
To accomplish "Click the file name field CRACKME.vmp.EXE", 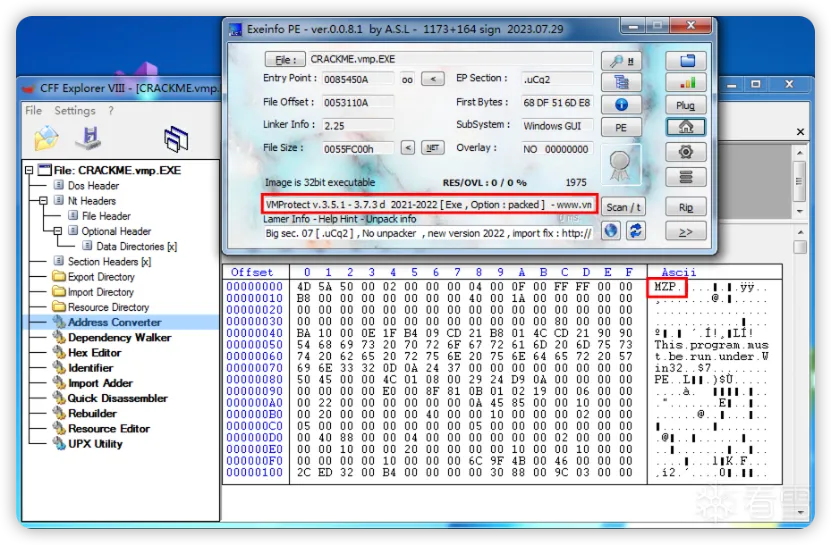I will pyautogui.click(x=450, y=59).
